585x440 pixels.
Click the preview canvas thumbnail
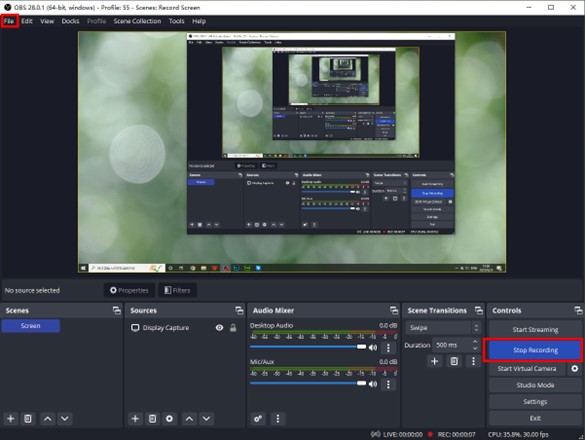pyautogui.click(x=292, y=152)
